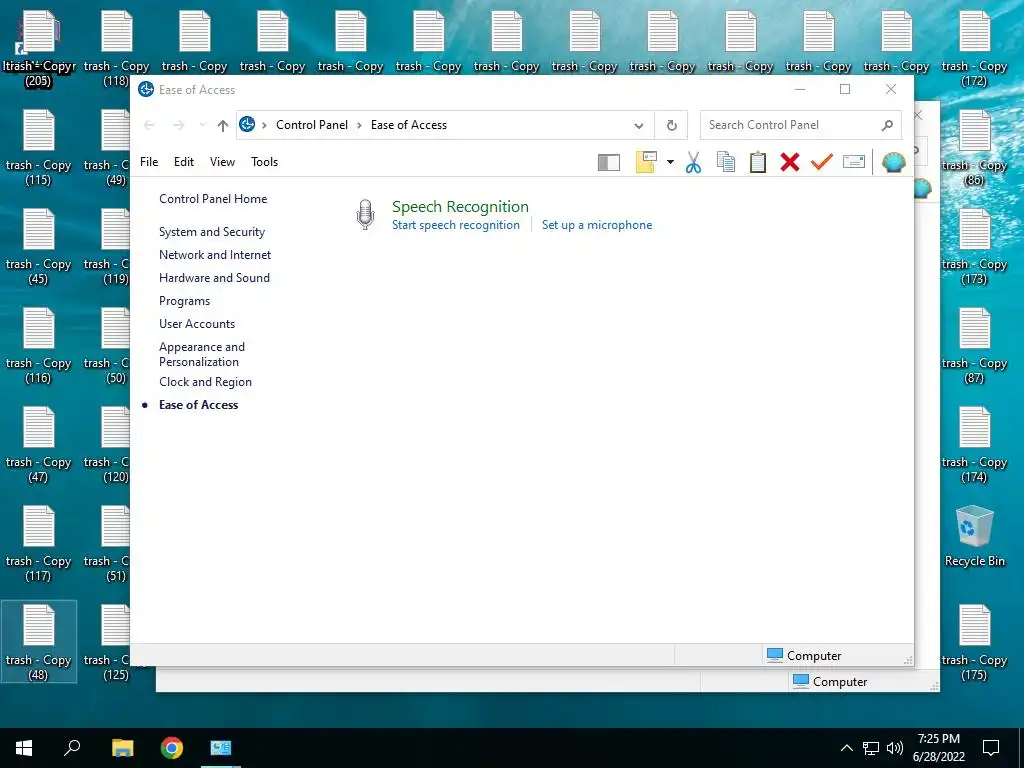Select trash - Copy (86) desktop file
The height and width of the screenshot is (768, 1024).
click(974, 148)
